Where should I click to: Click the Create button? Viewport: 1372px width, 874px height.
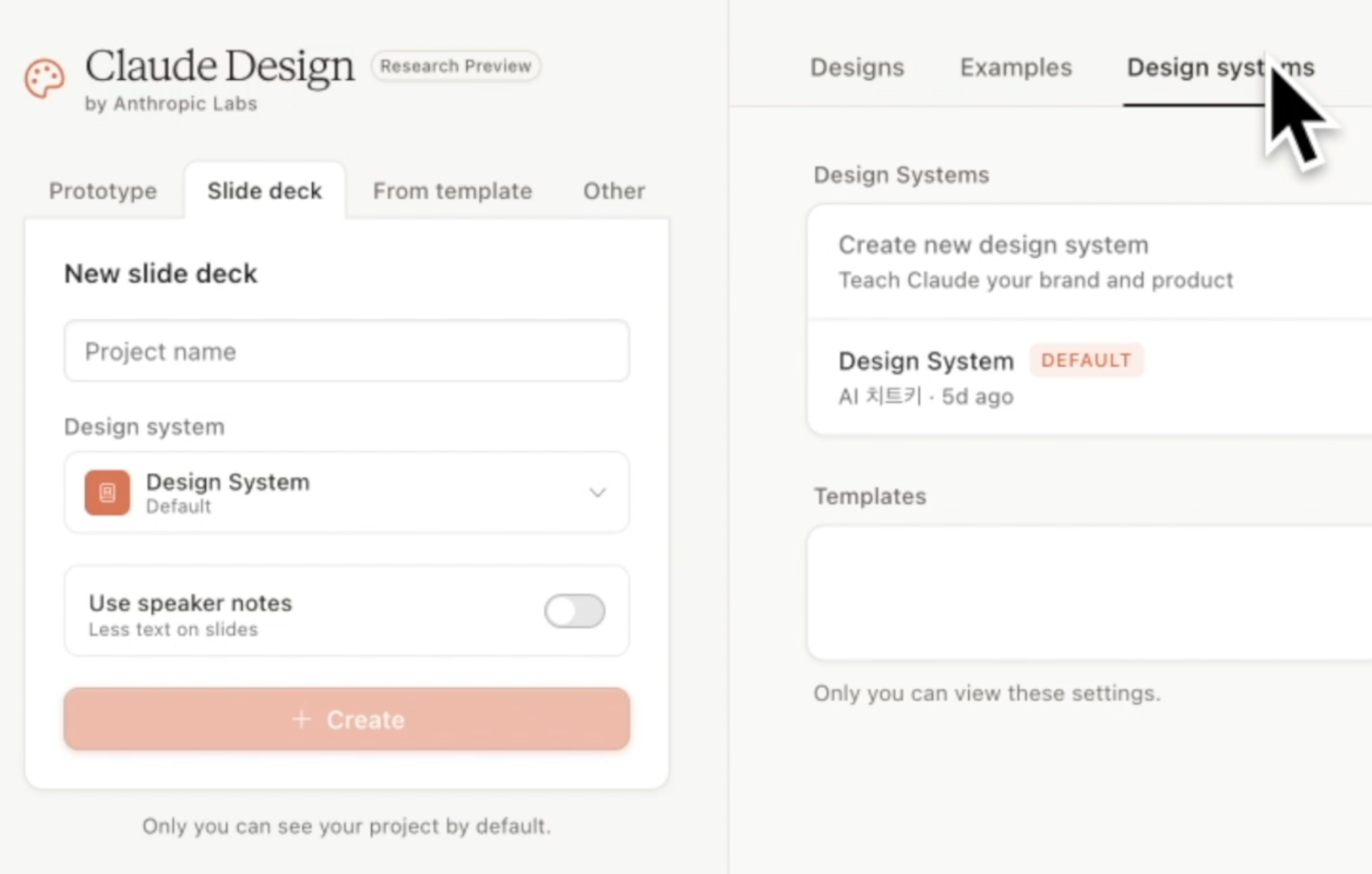pyautogui.click(x=347, y=719)
